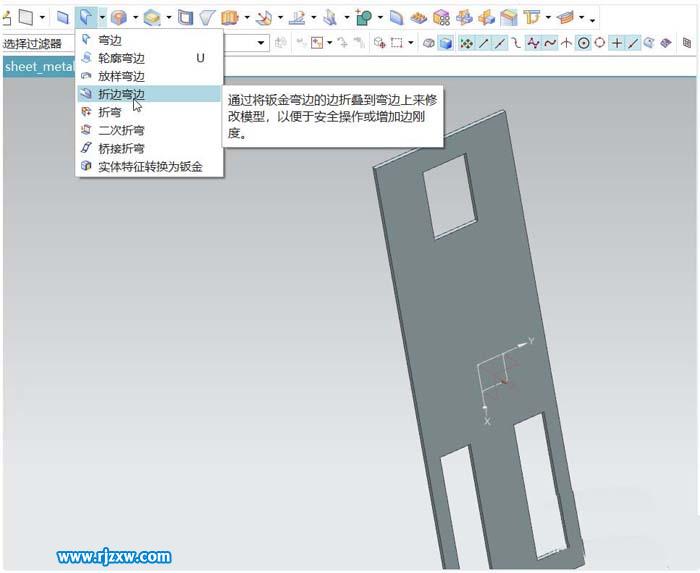Collapse the Flange tool dropdown arrow

tap(102, 18)
